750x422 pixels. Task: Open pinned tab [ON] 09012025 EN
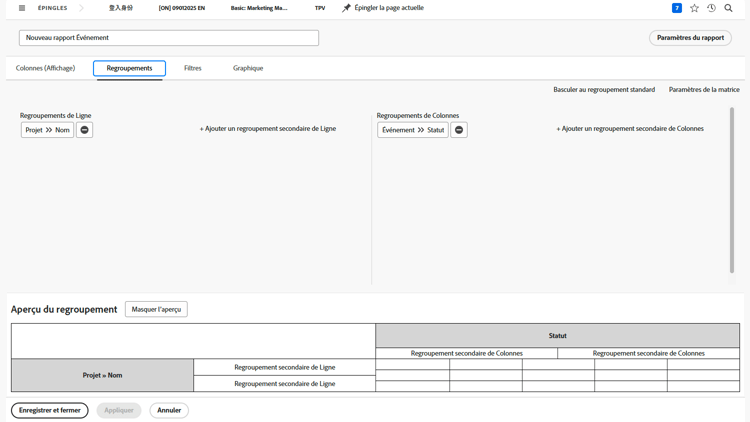pyautogui.click(x=182, y=8)
